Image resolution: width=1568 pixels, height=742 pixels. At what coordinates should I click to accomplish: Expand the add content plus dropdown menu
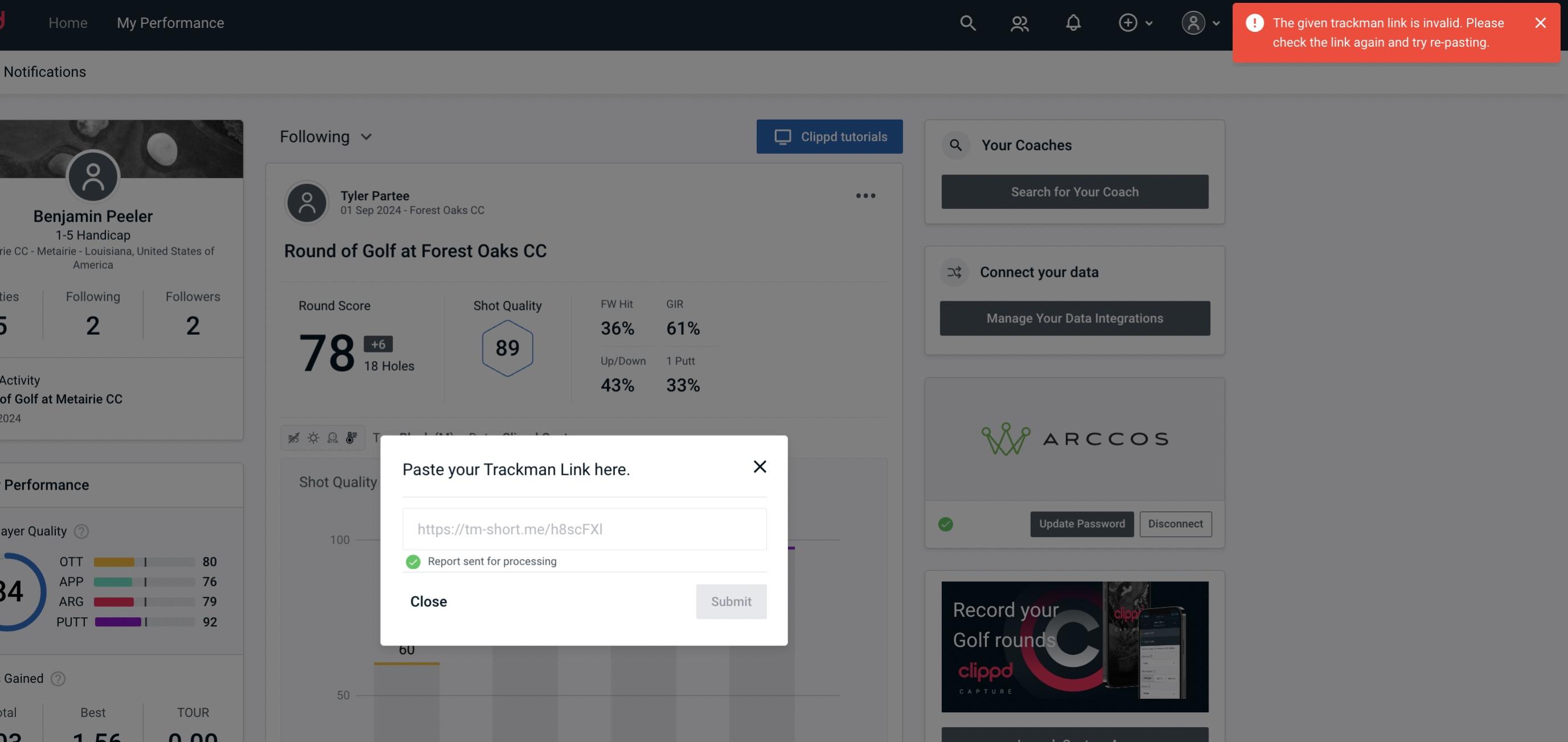pyautogui.click(x=1135, y=22)
